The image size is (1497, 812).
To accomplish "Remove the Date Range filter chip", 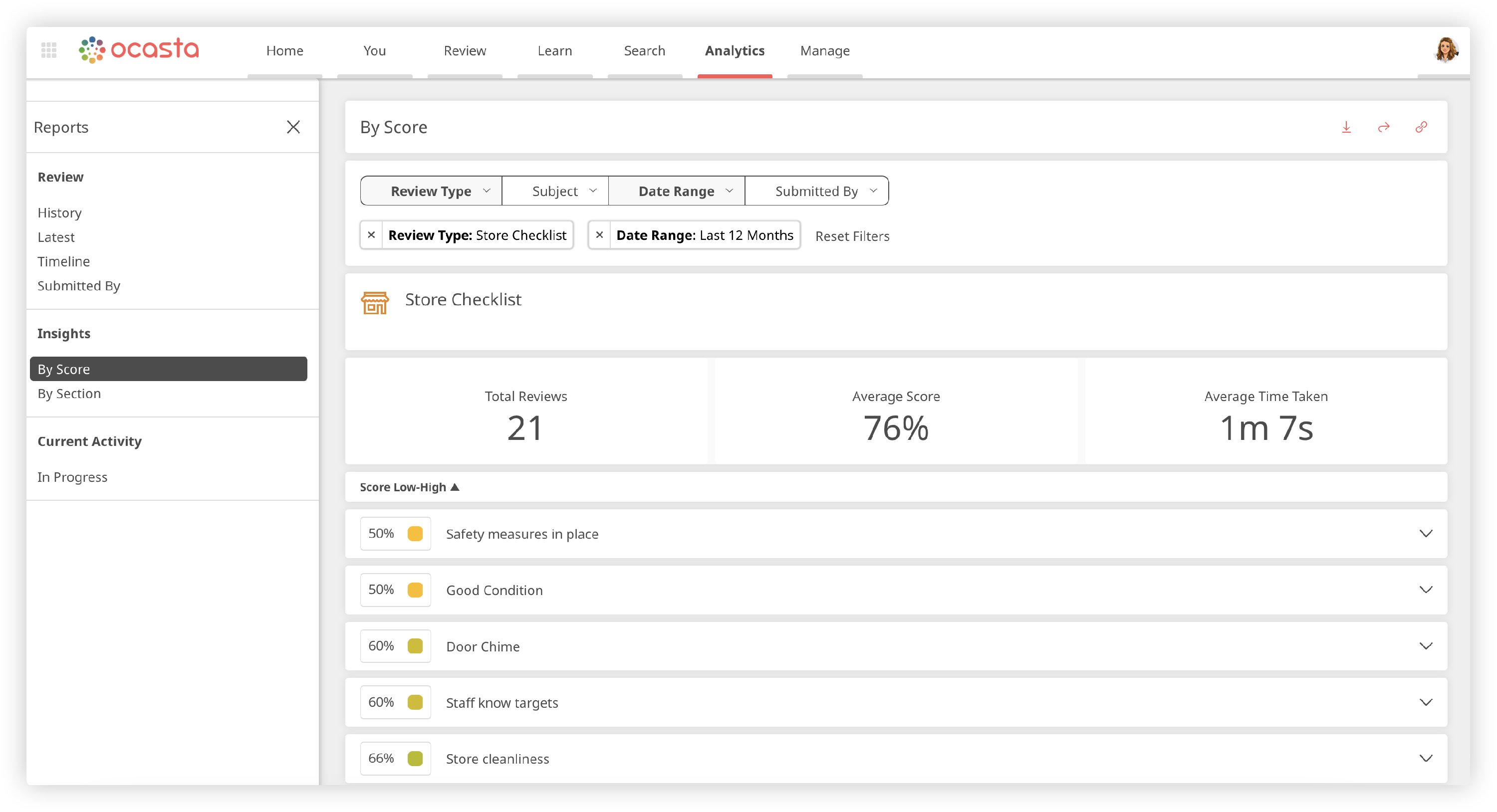I will pyautogui.click(x=599, y=235).
